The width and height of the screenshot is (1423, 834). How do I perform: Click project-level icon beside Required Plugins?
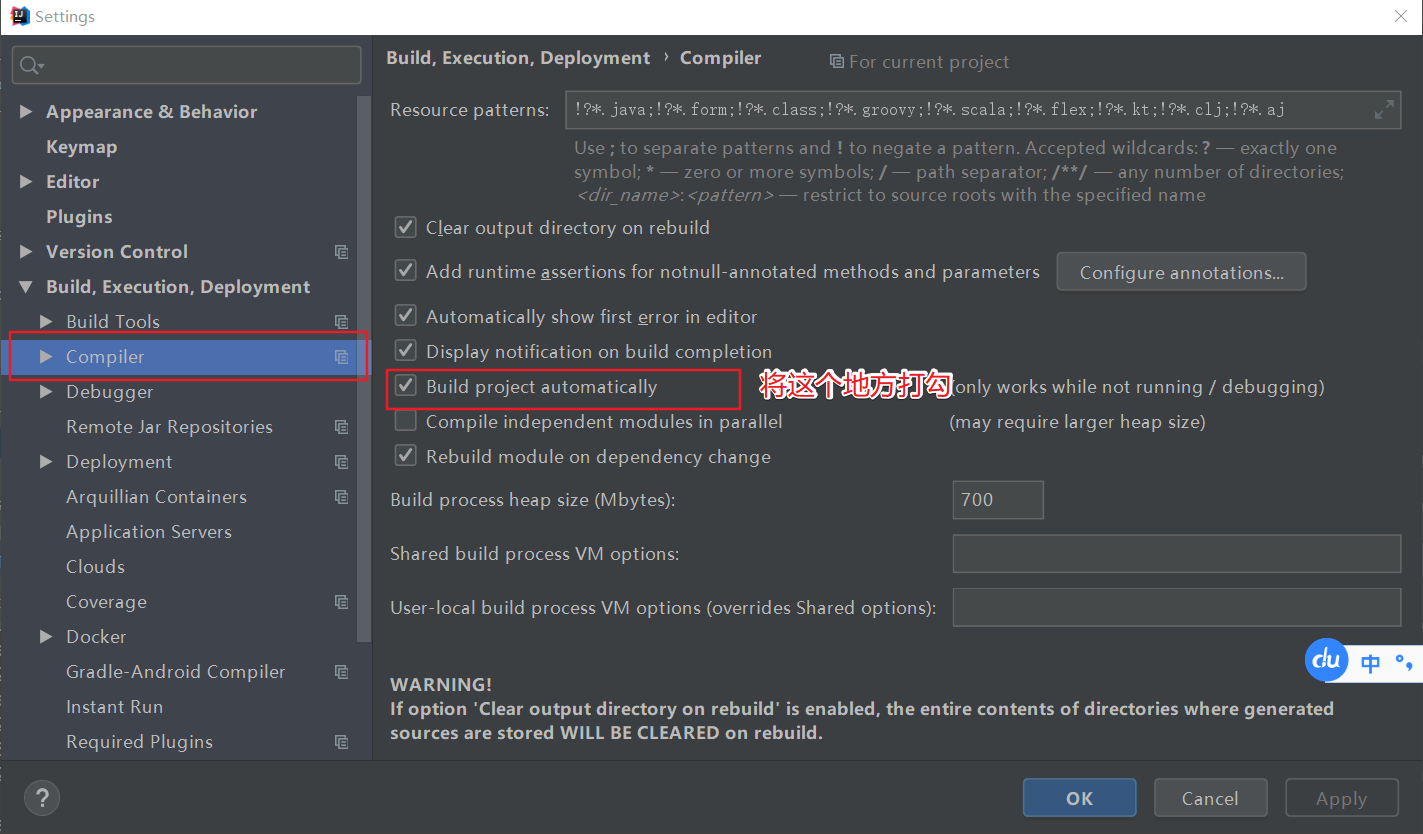[x=342, y=742]
